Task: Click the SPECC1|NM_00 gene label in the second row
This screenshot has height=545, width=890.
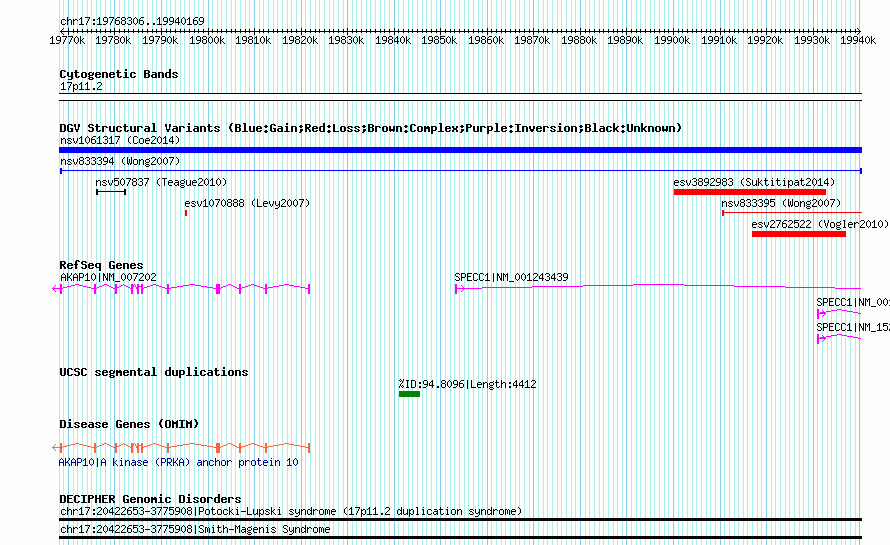Action: [853, 303]
